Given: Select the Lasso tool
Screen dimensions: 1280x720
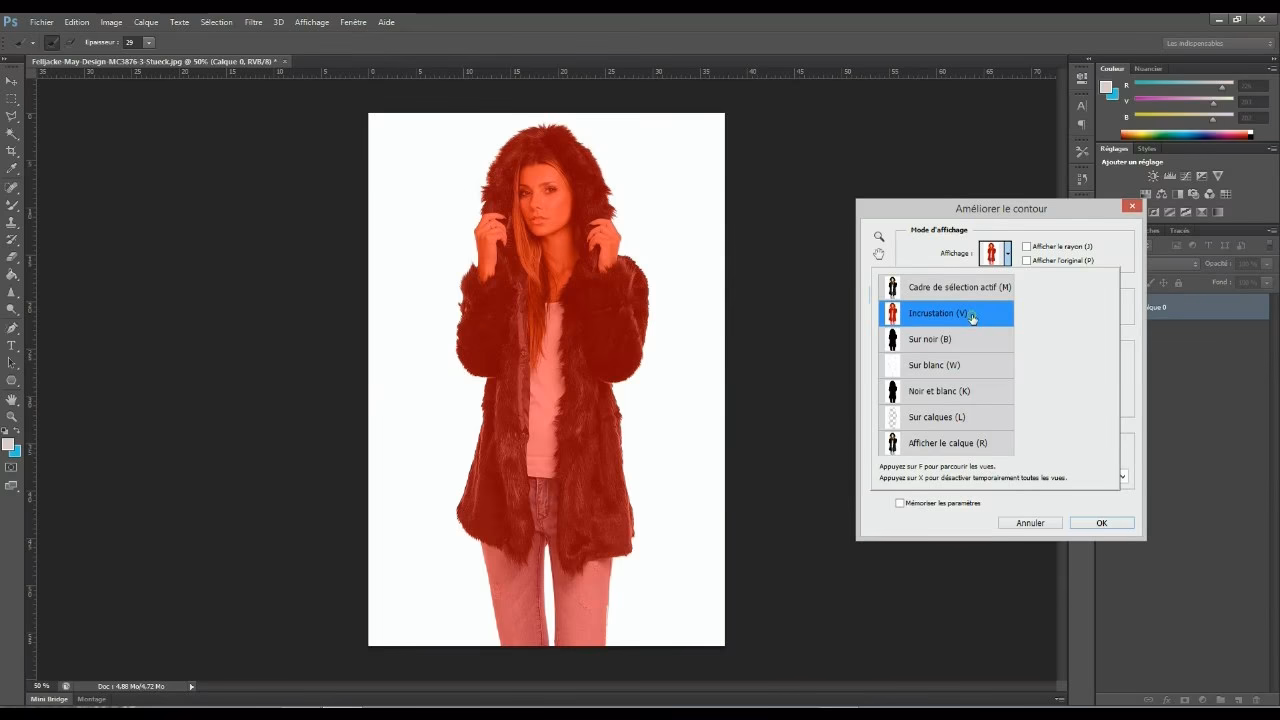Looking at the screenshot, I should (12, 115).
